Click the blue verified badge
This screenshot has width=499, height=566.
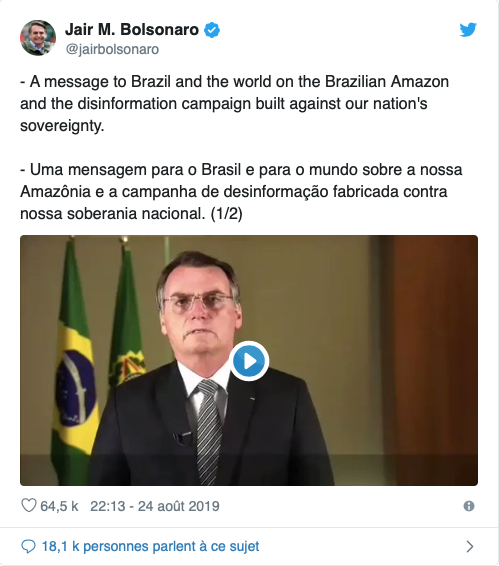[x=212, y=30]
